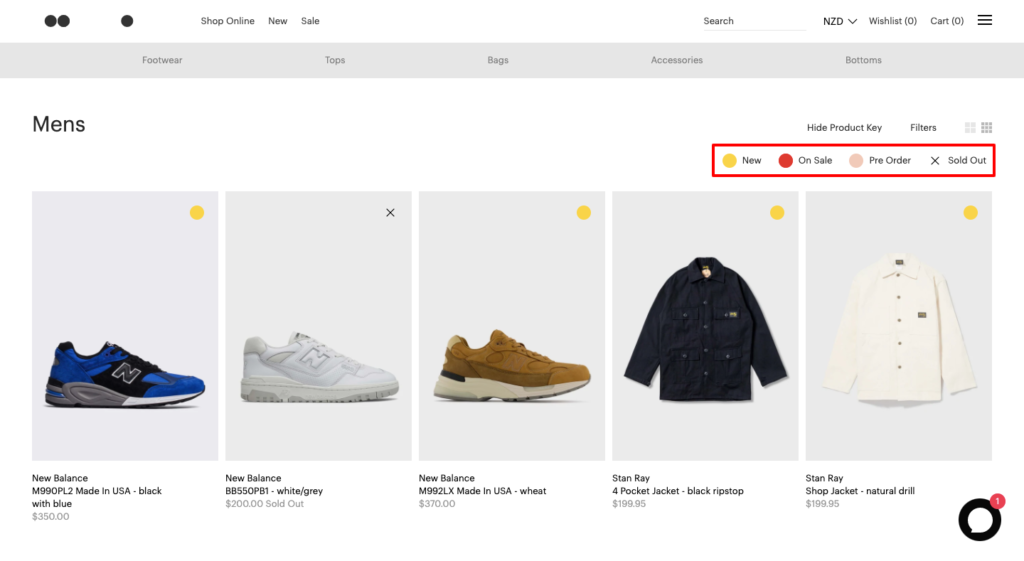Select the Bags category tab
1024x561 pixels.
[x=498, y=60]
